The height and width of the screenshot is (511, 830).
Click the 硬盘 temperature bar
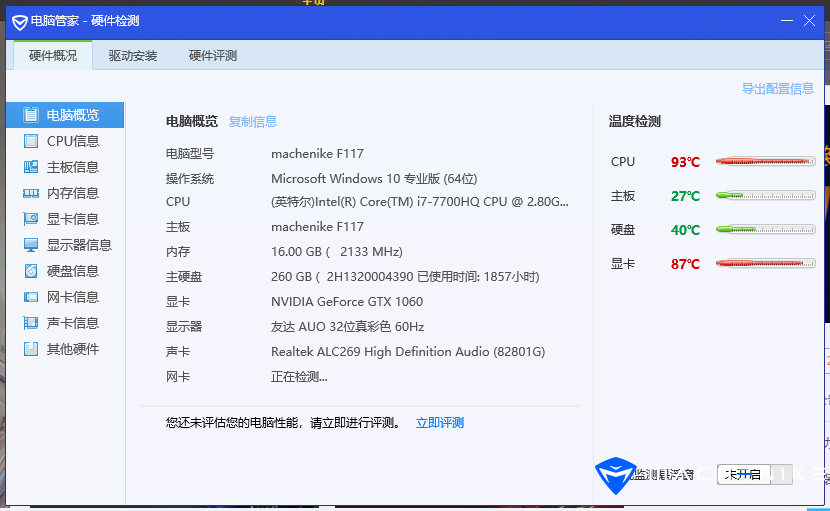(765, 229)
